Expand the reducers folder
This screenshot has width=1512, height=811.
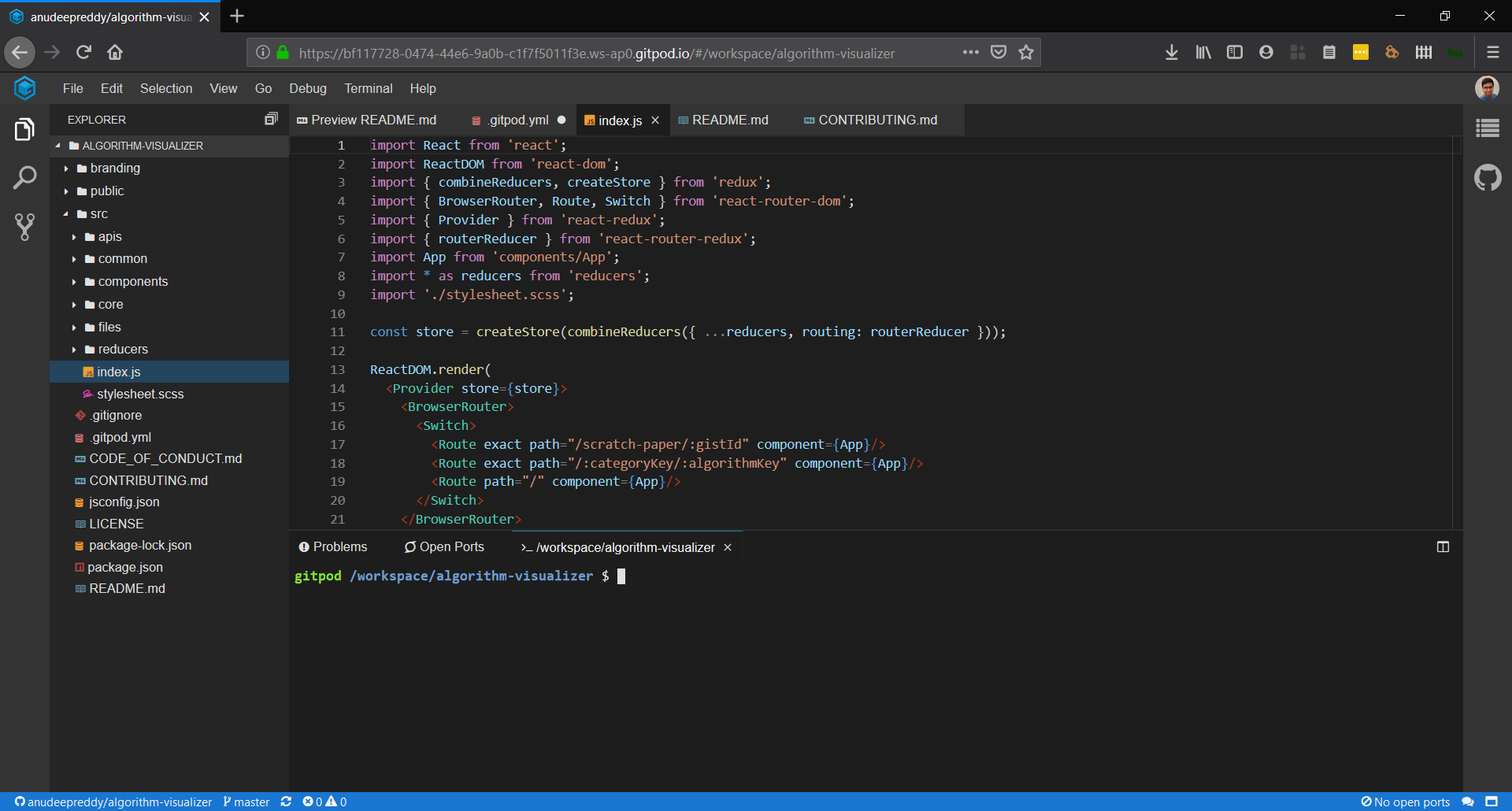tap(74, 350)
